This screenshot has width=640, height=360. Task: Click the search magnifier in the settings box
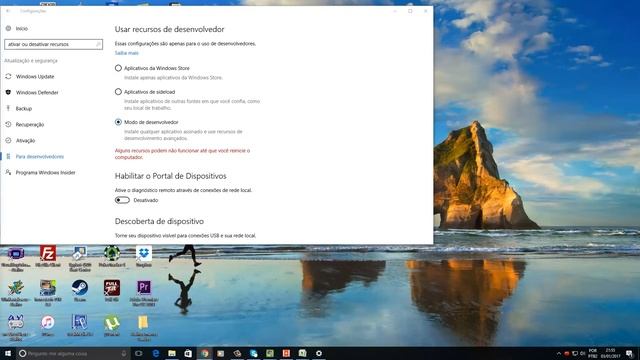tap(98, 44)
